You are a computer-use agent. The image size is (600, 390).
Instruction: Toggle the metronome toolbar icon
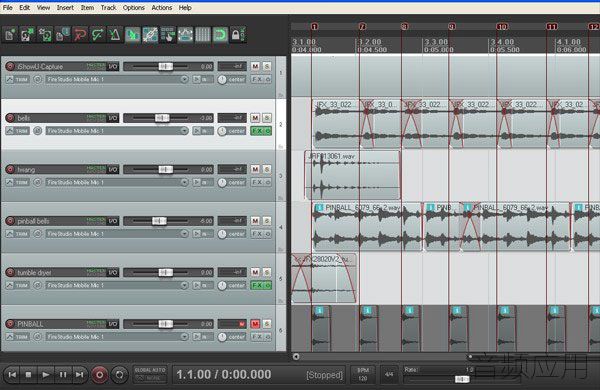(115, 35)
